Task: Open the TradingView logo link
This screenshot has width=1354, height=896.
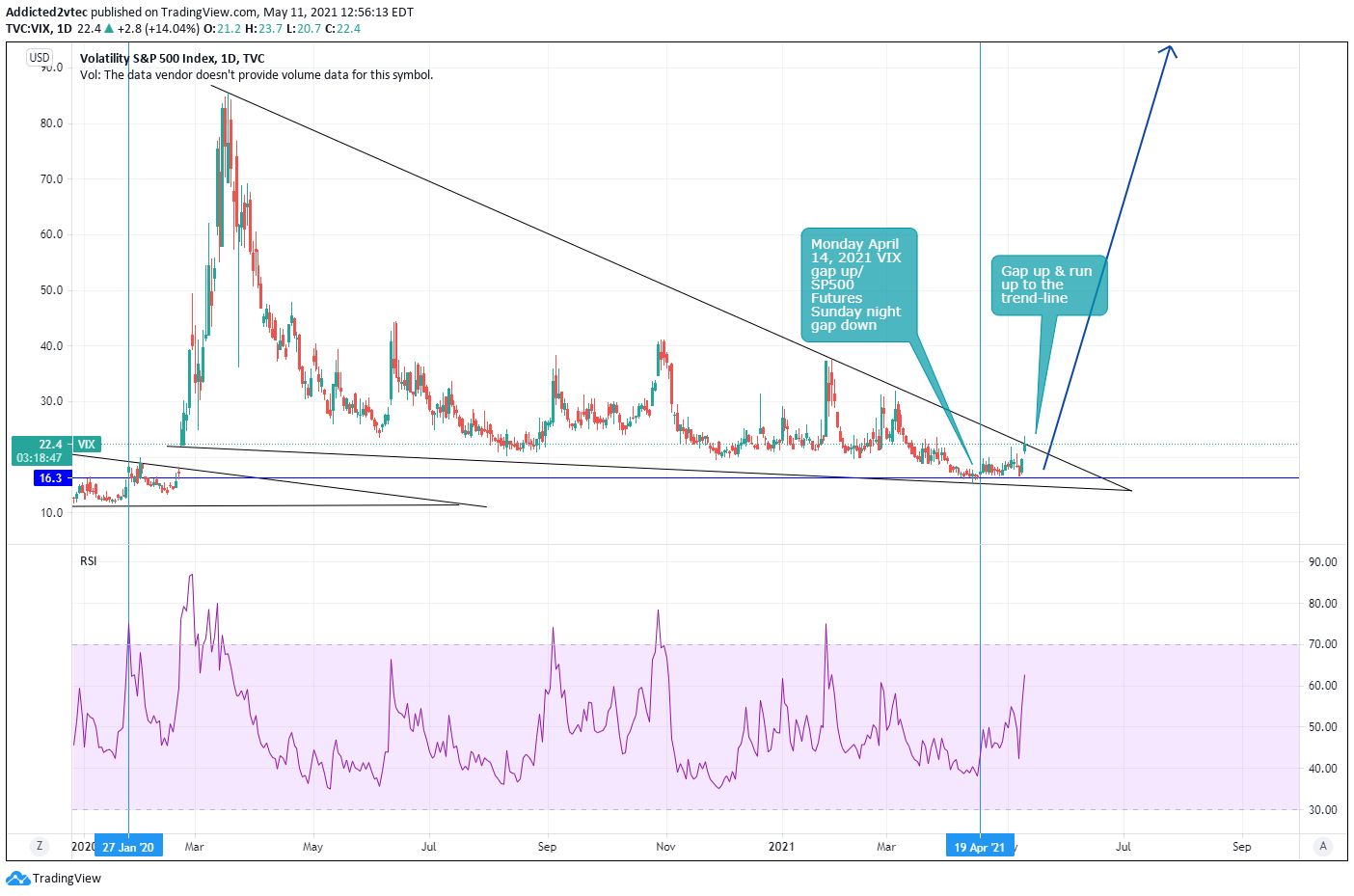Action: tap(54, 879)
